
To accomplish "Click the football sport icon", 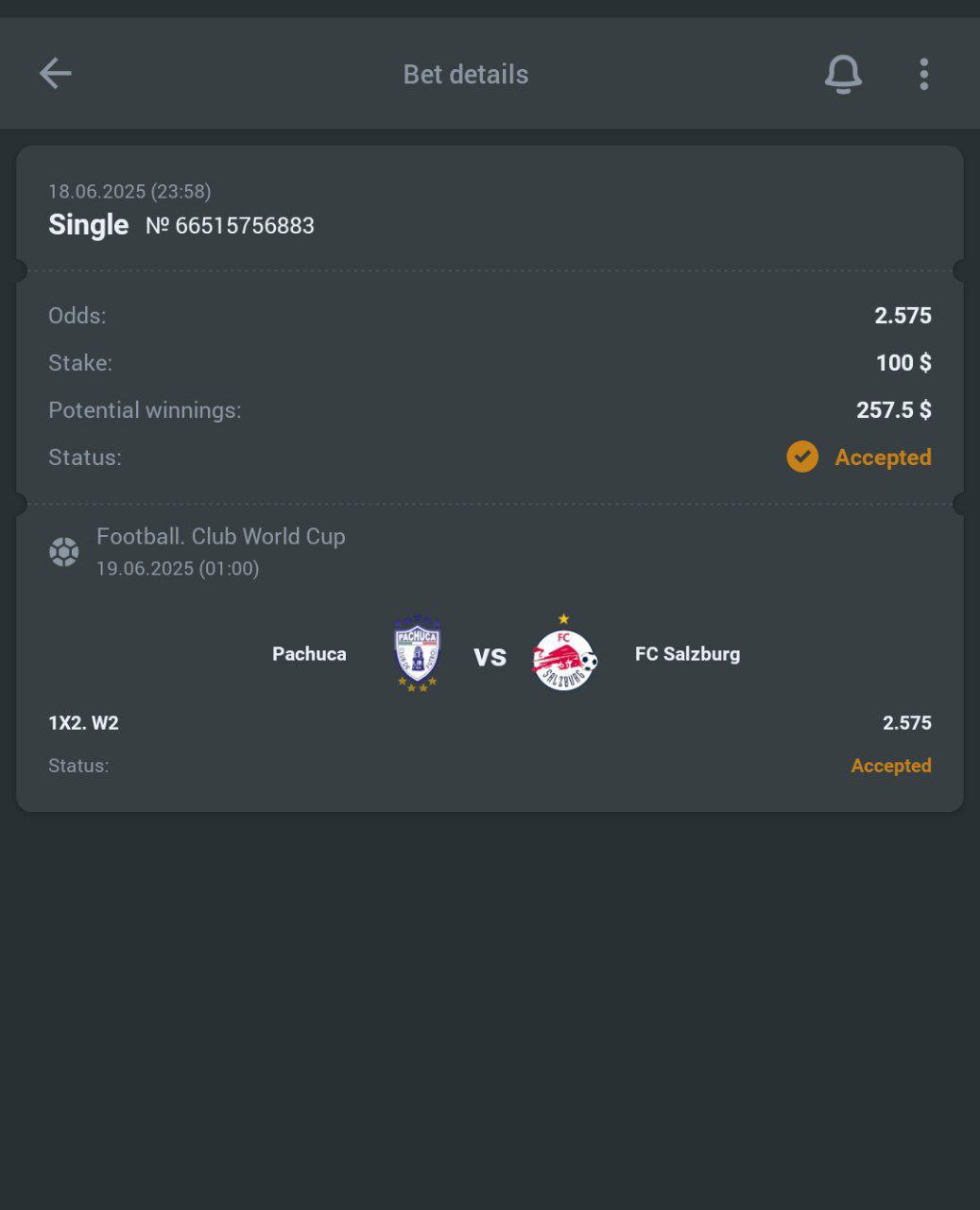I will pyautogui.click(x=64, y=551).
